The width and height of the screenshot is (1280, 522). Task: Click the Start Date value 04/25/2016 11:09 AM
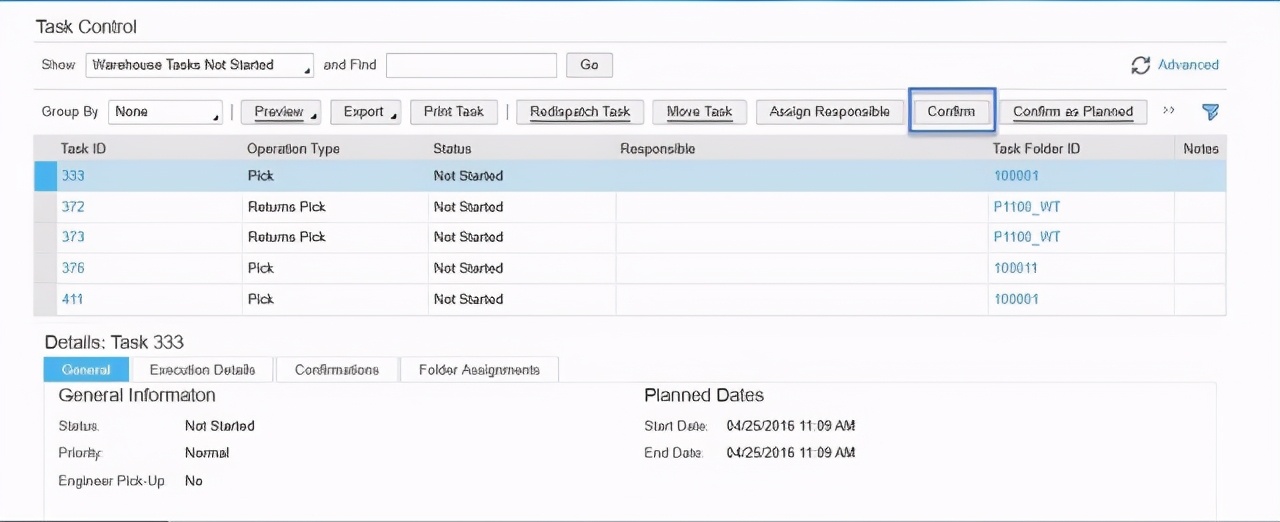click(x=791, y=426)
